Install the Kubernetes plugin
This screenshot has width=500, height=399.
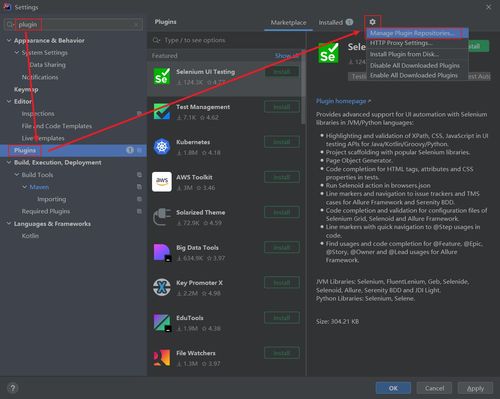[x=282, y=142]
